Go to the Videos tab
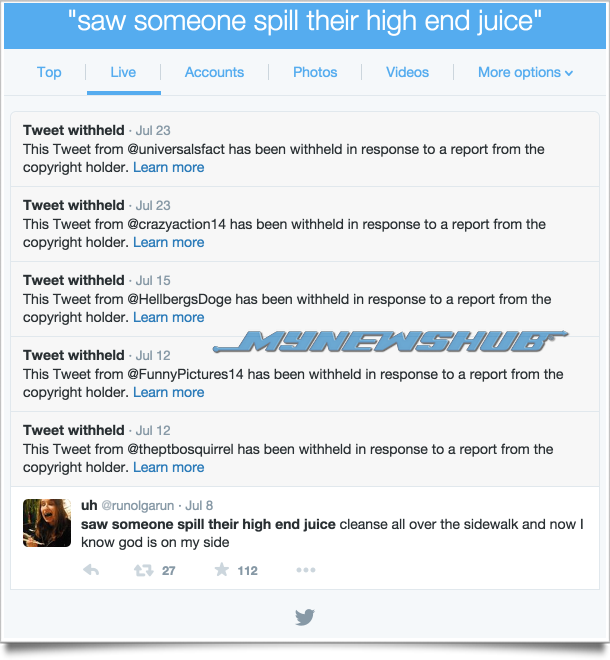Image resolution: width=610 pixels, height=660 pixels. click(408, 72)
